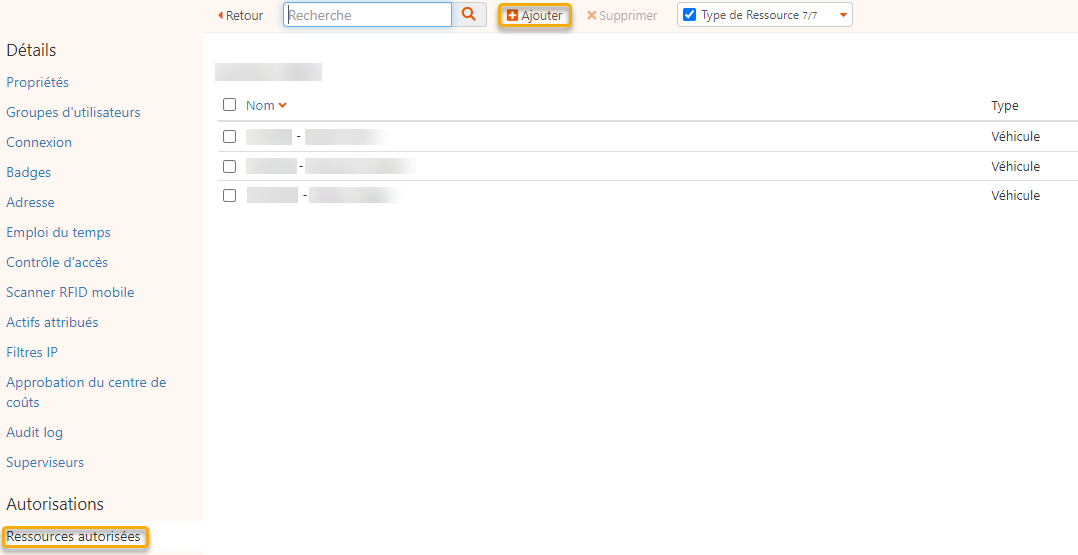1078x555 pixels.
Task: Navigate to Contrôle d'accès
Action: pos(57,262)
